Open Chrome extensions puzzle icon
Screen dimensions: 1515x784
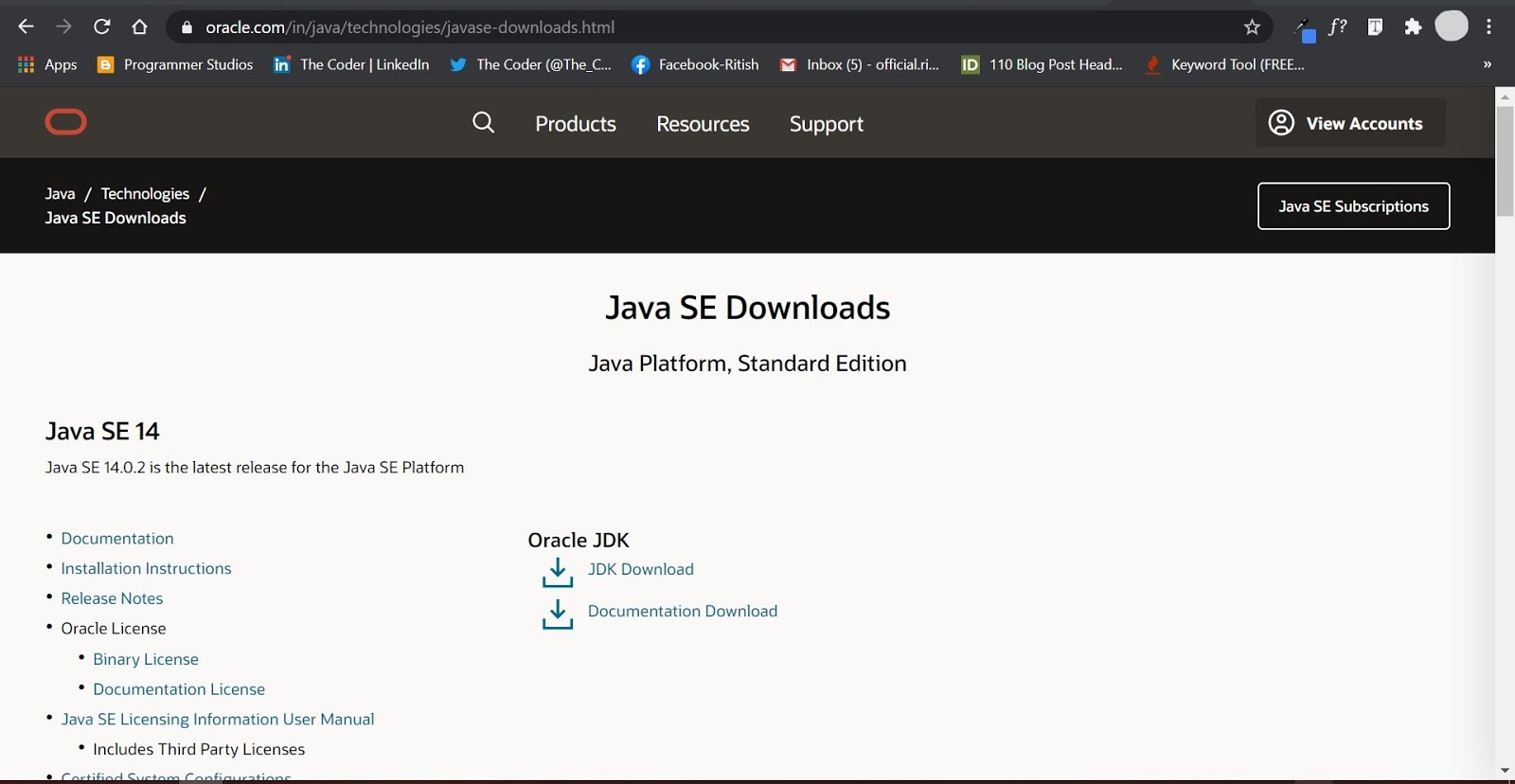(x=1413, y=27)
